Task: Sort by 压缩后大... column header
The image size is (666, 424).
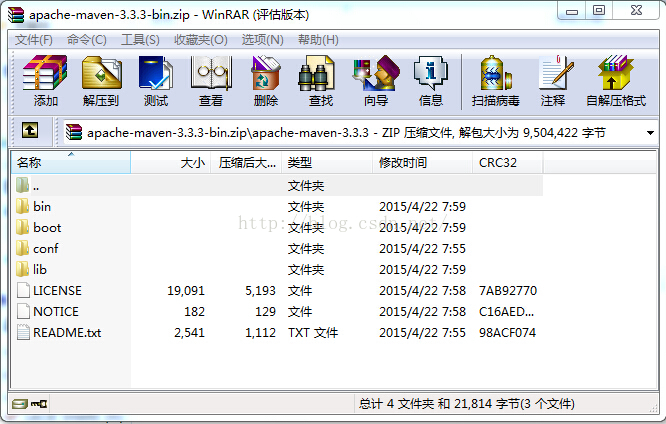Action: (246, 162)
